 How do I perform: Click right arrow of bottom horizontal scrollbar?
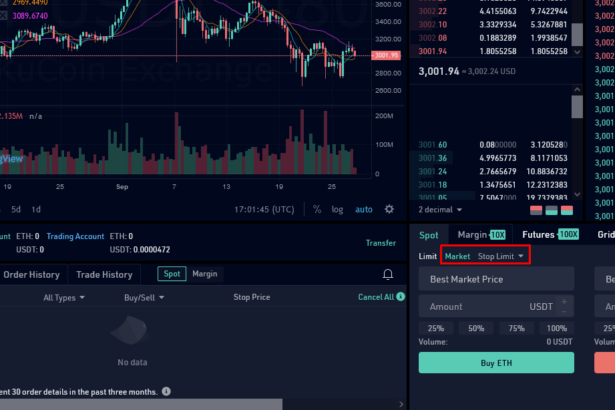[401, 404]
